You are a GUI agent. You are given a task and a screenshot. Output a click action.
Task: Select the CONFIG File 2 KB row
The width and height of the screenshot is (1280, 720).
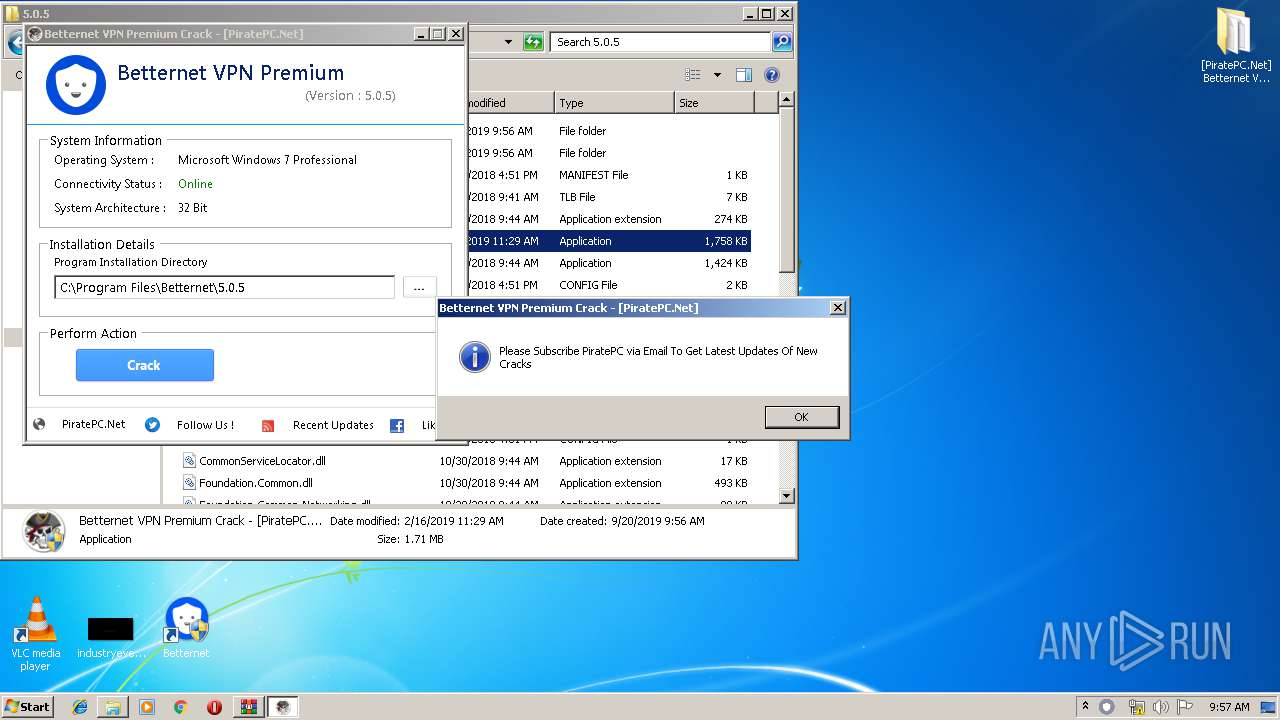(x=608, y=285)
